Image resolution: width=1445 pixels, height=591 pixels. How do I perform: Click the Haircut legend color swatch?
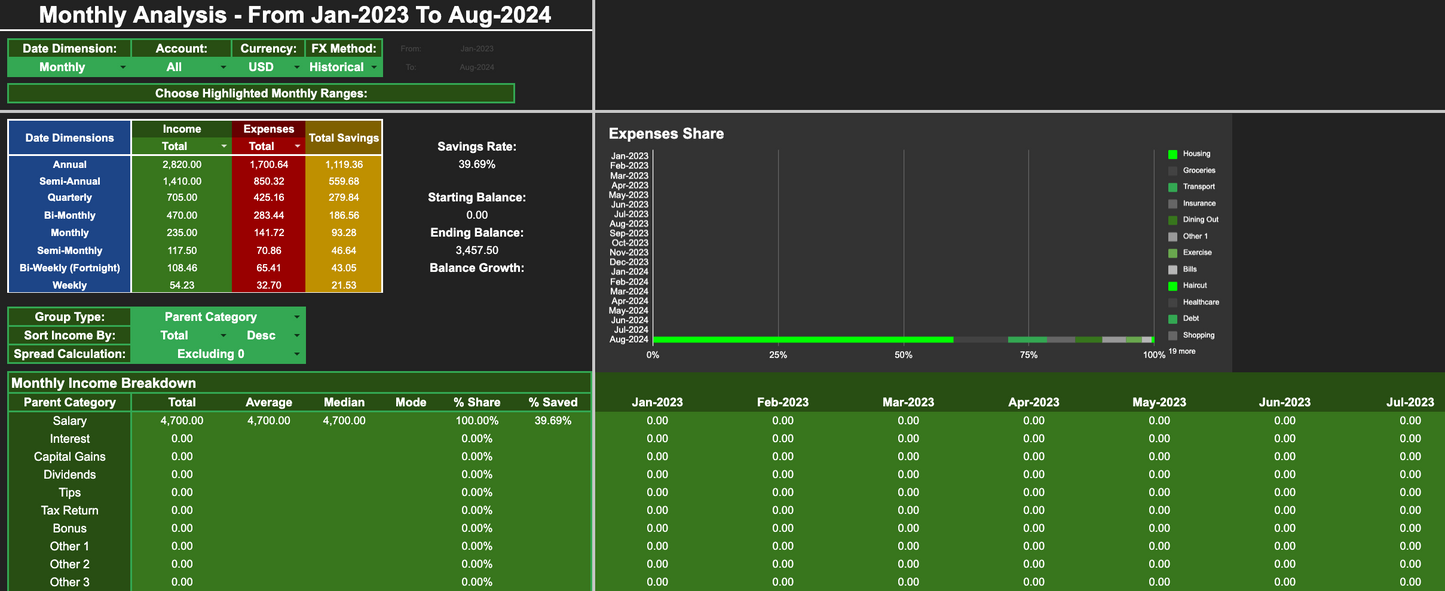coord(1172,286)
